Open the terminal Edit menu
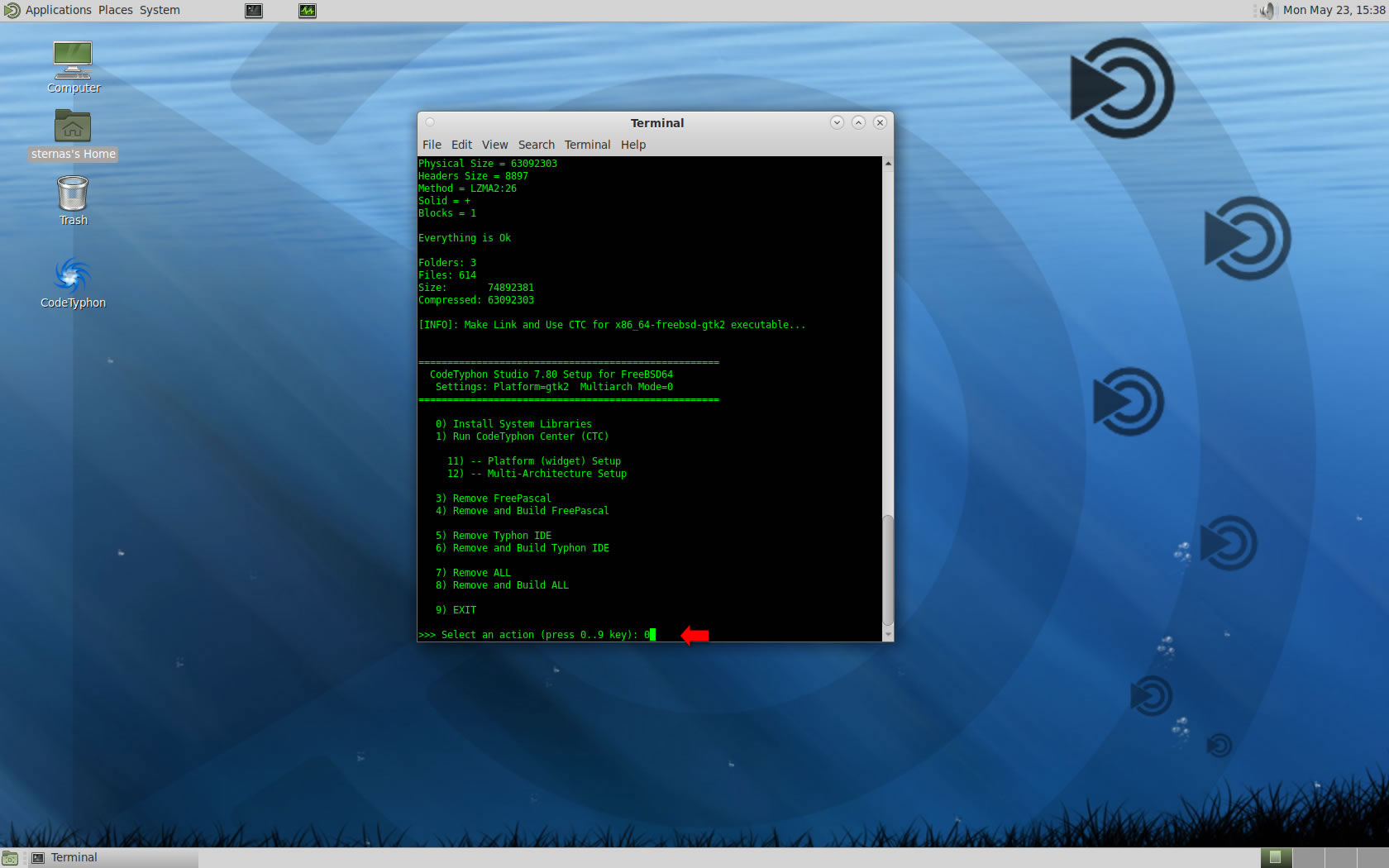Screen dimensions: 1389x868 [461, 145]
